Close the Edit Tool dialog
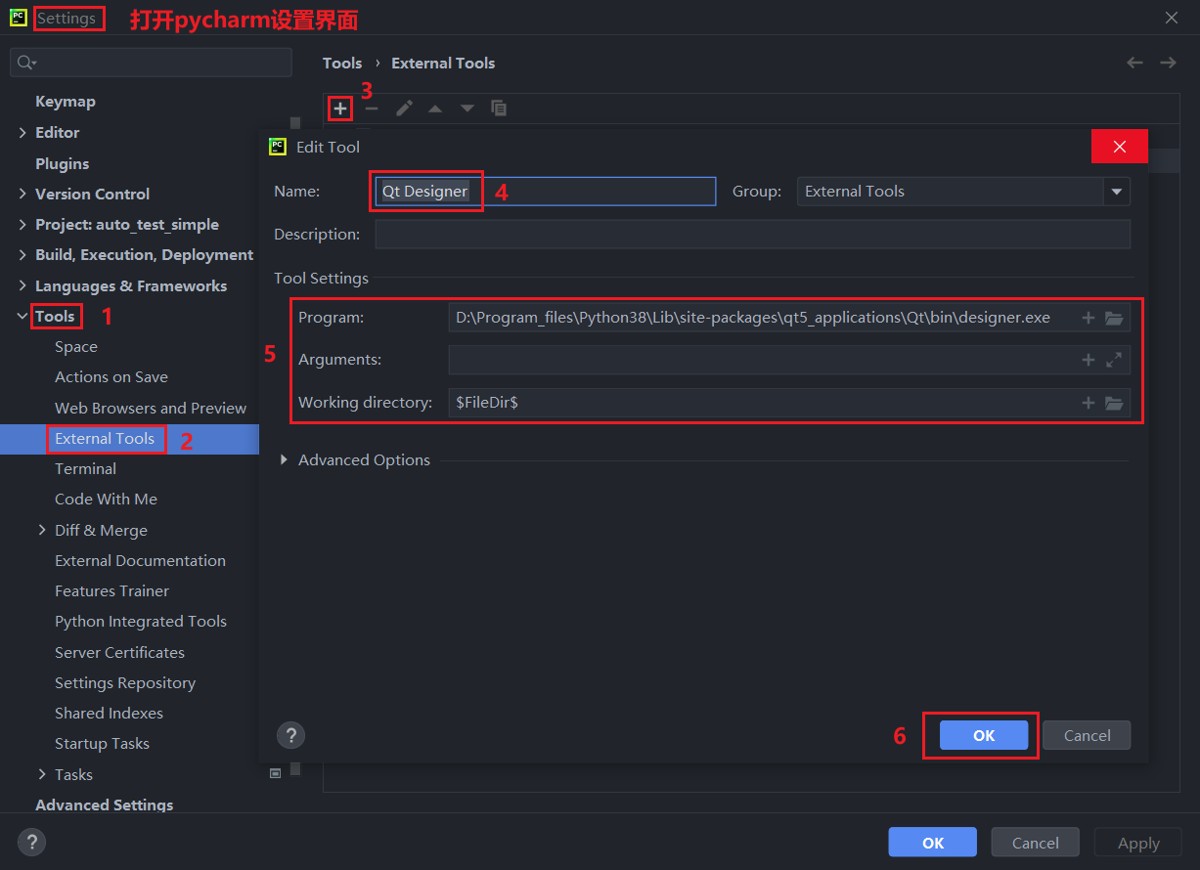The height and width of the screenshot is (870, 1200). pyautogui.click(x=1120, y=146)
